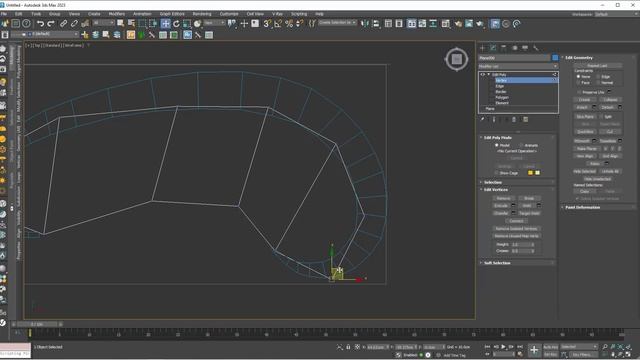Viewport: 640px width, 360px height.
Task: Click the Mirror tool icon
Action: point(365,24)
